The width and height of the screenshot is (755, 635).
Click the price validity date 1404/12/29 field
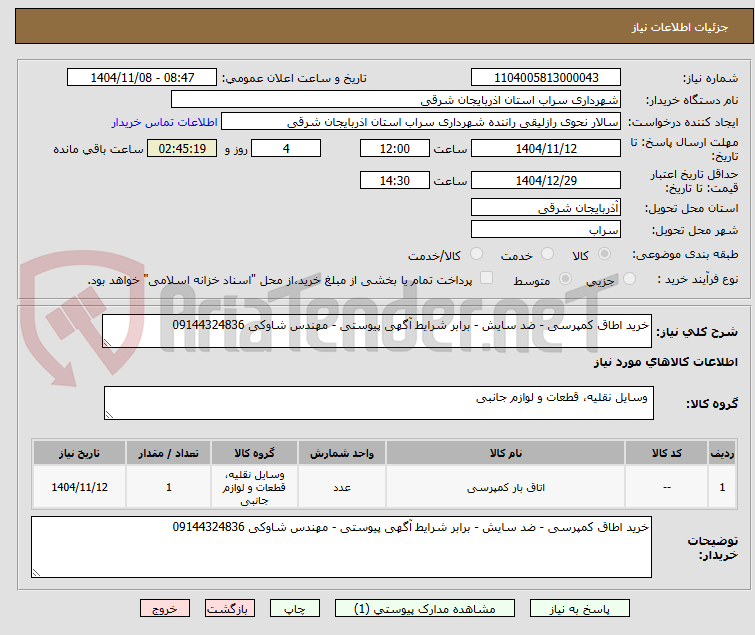point(546,180)
